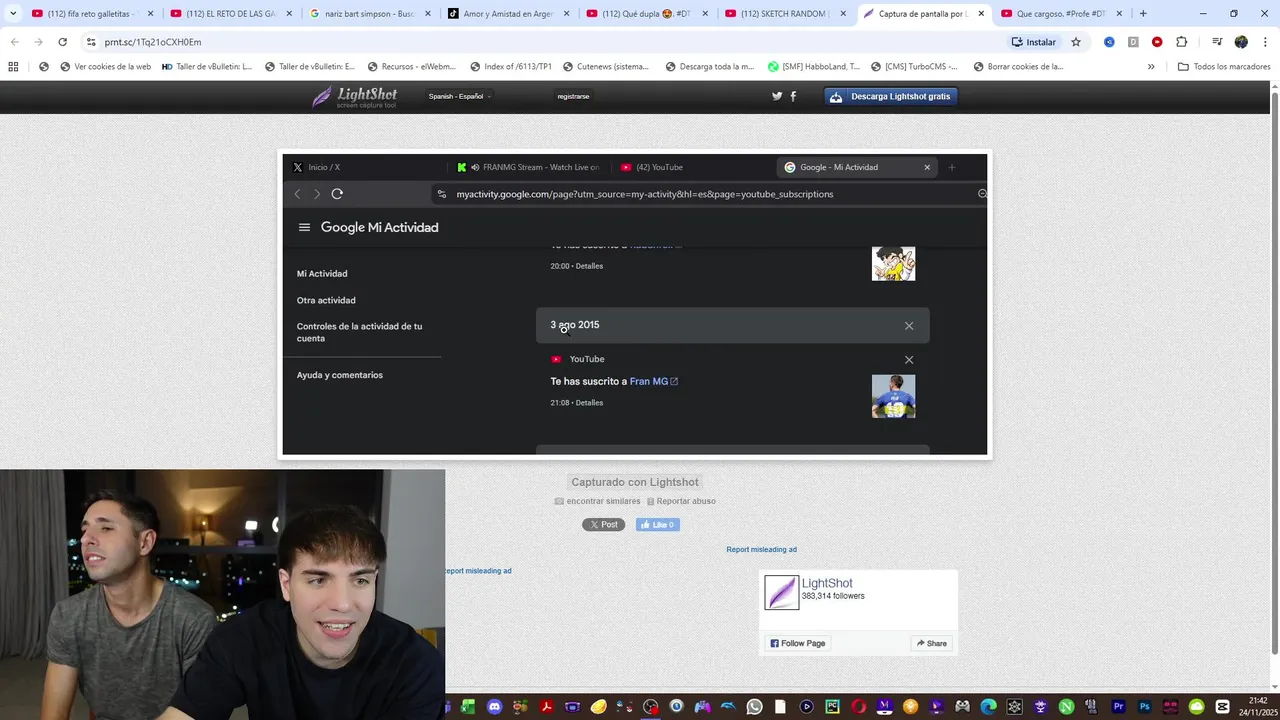Viewport: 1280px width, 720px height.
Task: Open 'Index of /6113/TP1' bookmark
Action: [510, 67]
